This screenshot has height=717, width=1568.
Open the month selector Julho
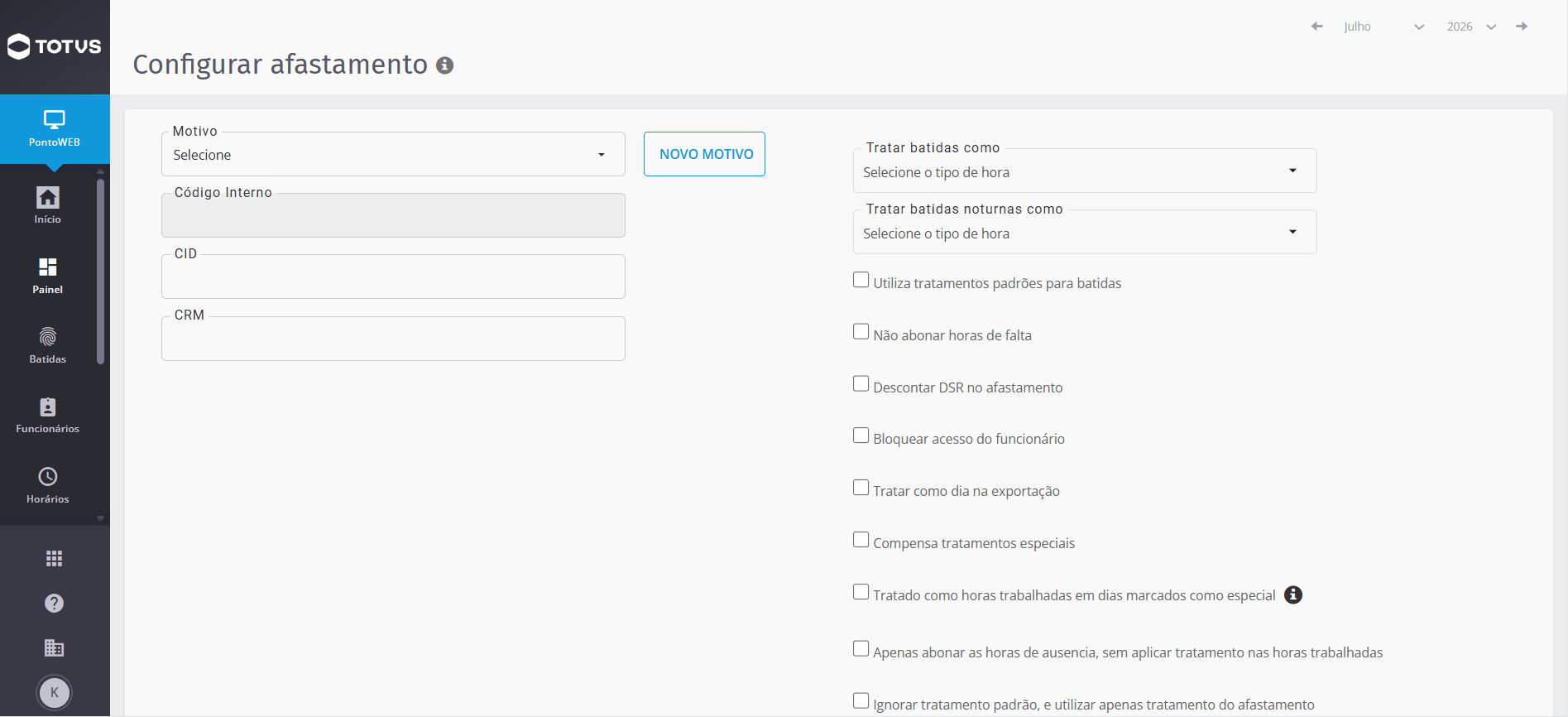coord(1383,26)
